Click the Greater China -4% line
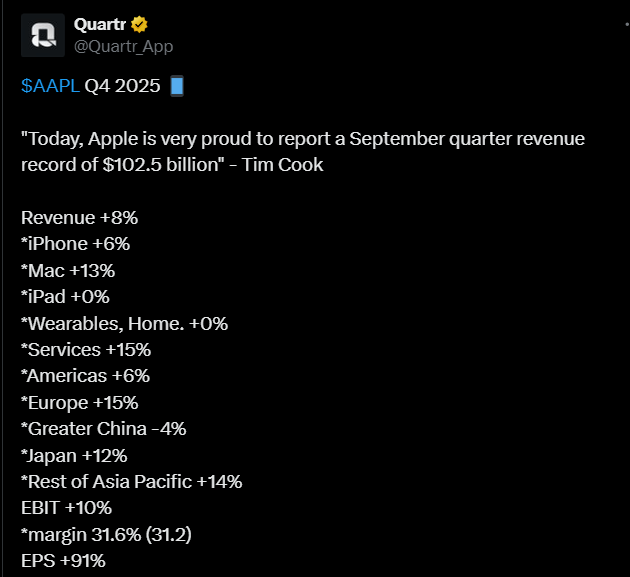This screenshot has width=630, height=577. click(103, 428)
